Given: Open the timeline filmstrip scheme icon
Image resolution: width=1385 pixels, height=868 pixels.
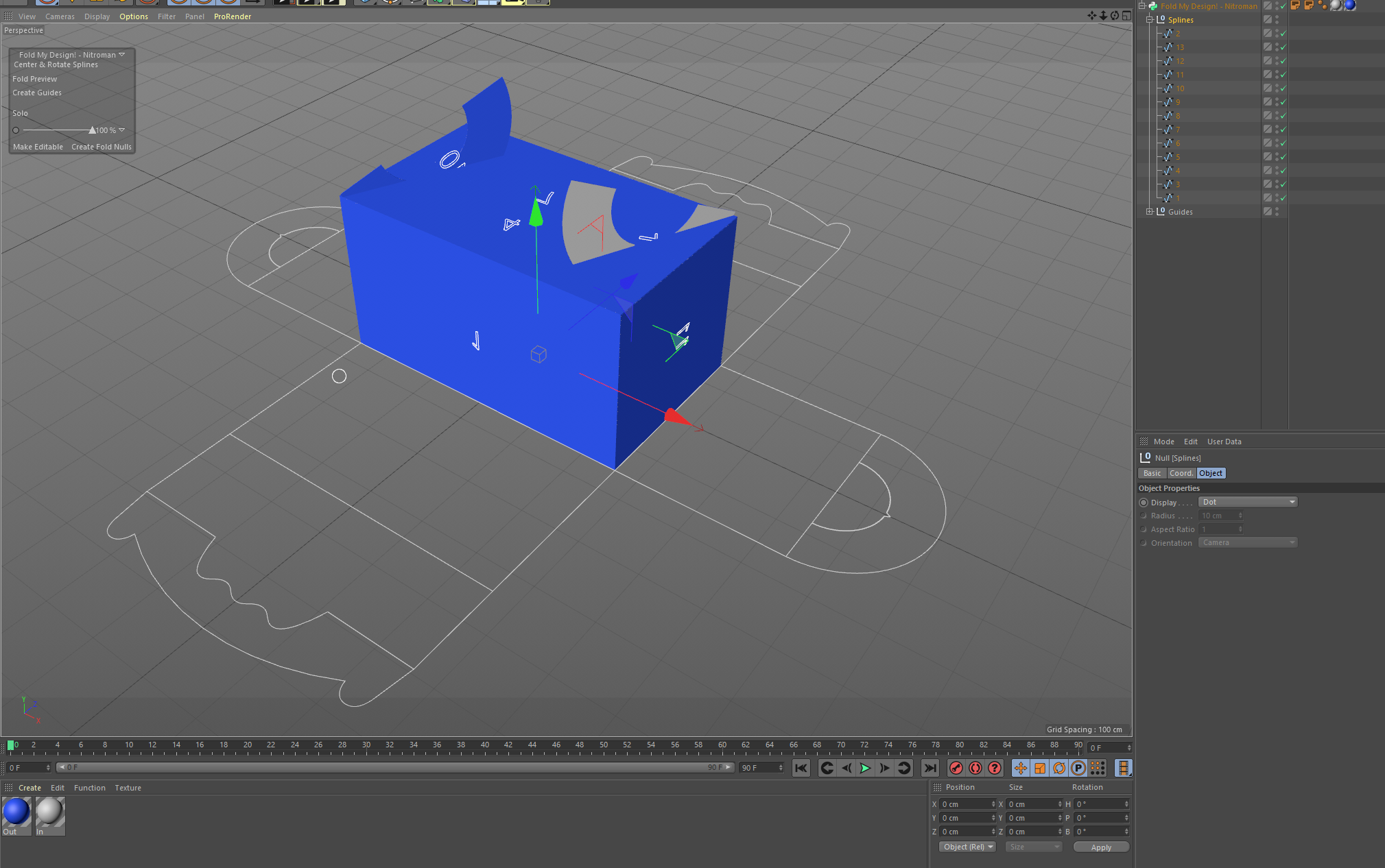Looking at the screenshot, I should [x=1123, y=768].
